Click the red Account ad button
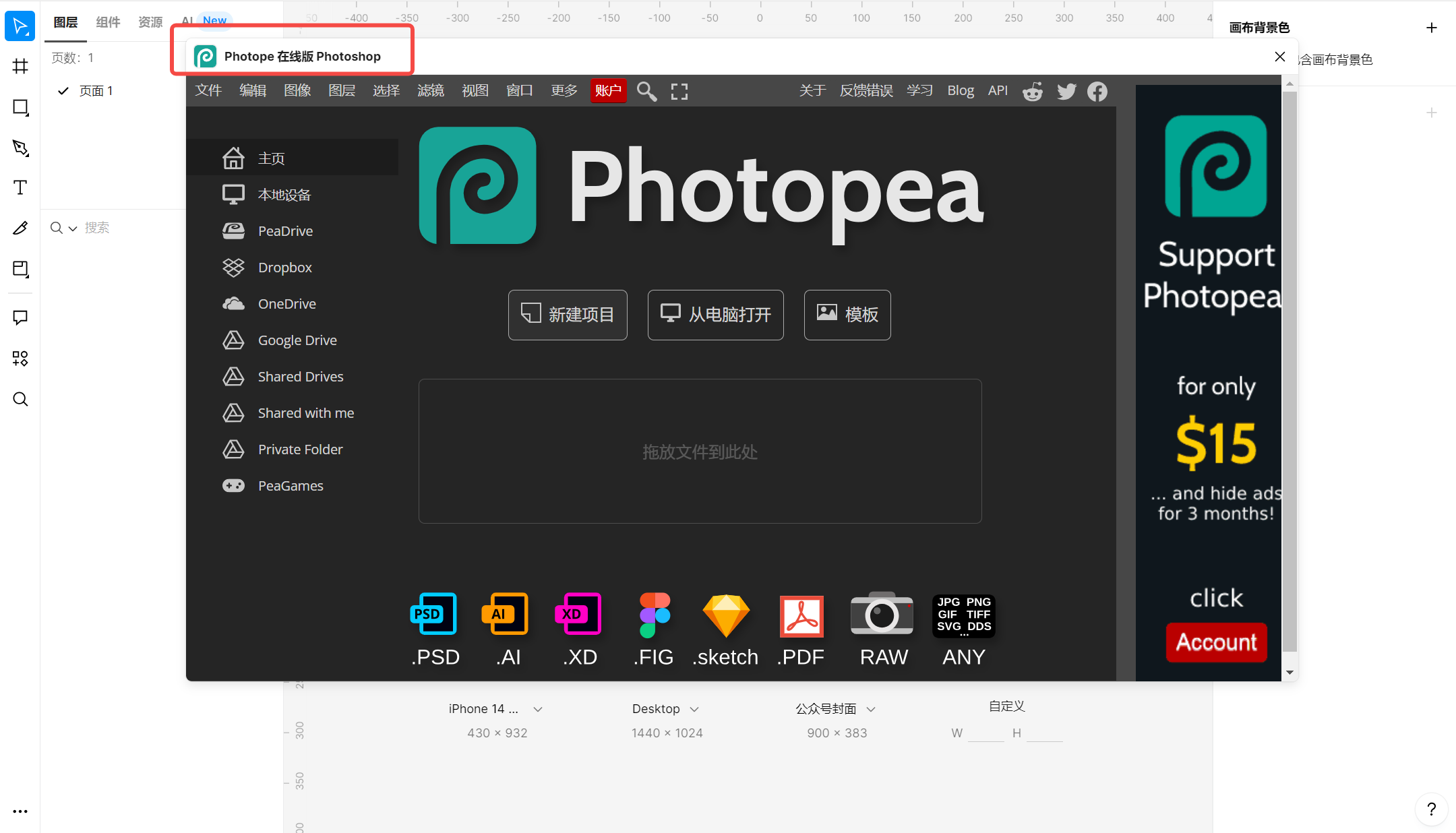The height and width of the screenshot is (833, 1456). tap(1216, 642)
